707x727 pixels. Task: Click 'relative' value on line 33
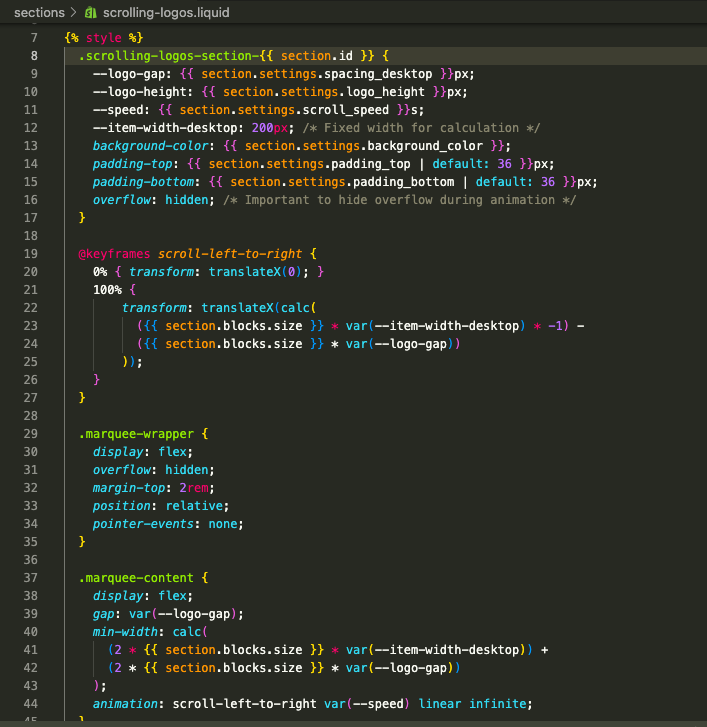point(194,506)
